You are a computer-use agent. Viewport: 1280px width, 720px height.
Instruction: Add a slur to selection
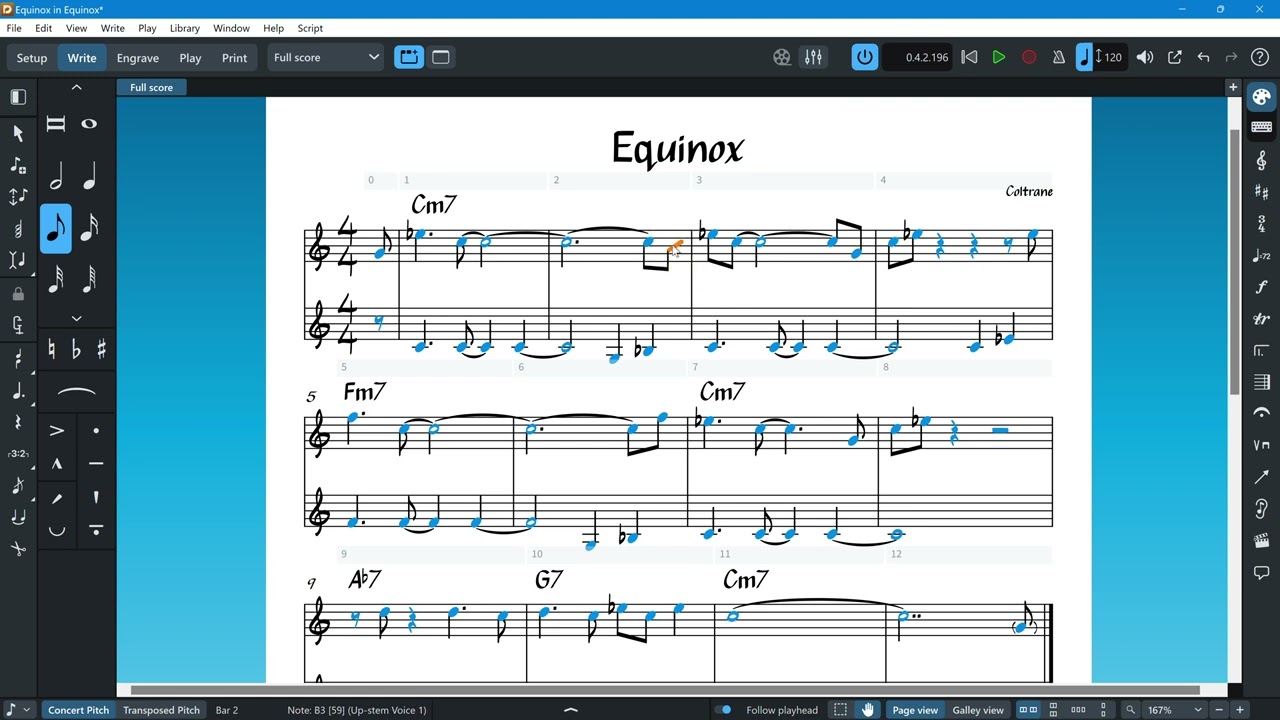coord(76,392)
